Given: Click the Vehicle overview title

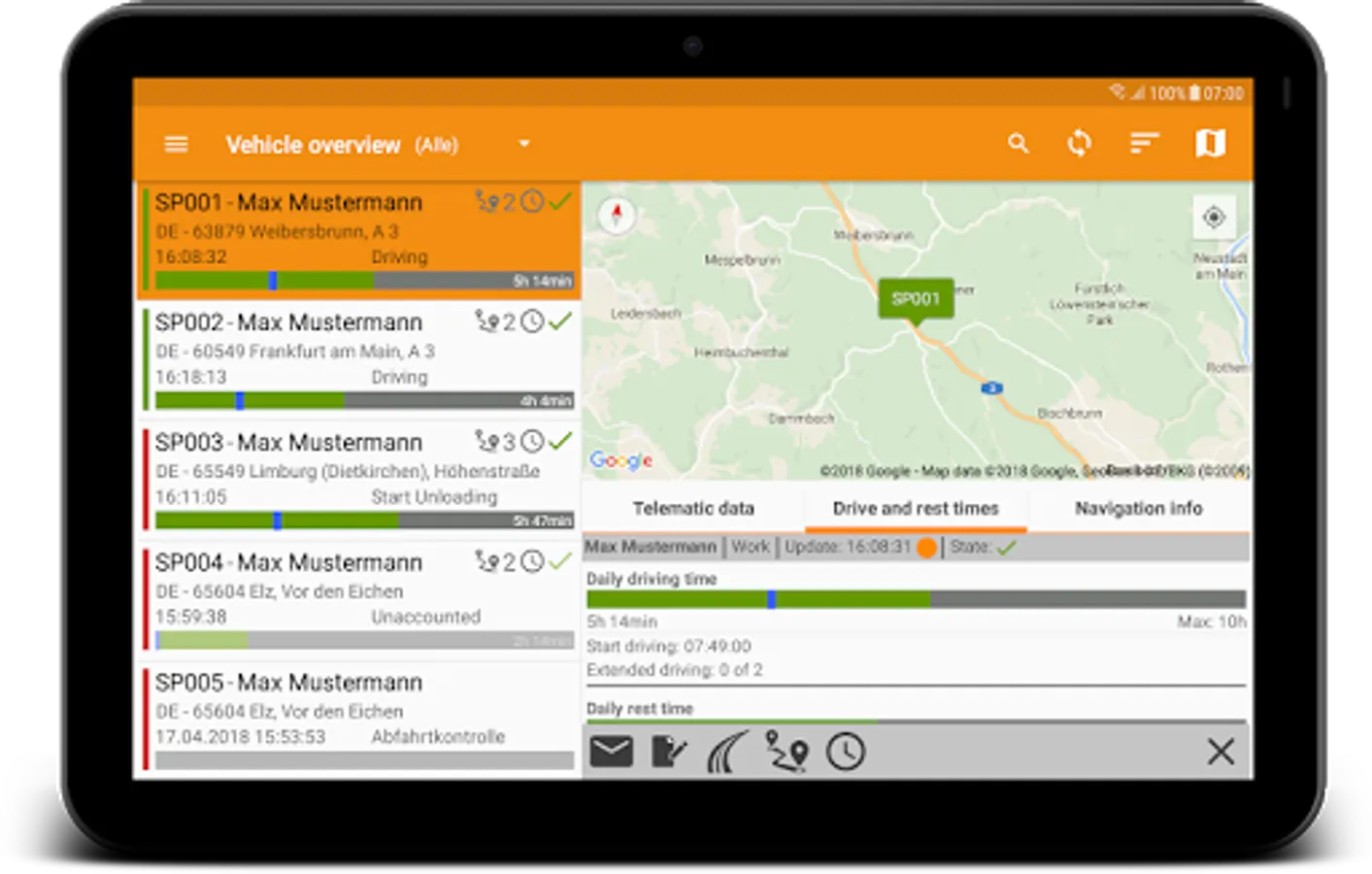Looking at the screenshot, I should 313,145.
